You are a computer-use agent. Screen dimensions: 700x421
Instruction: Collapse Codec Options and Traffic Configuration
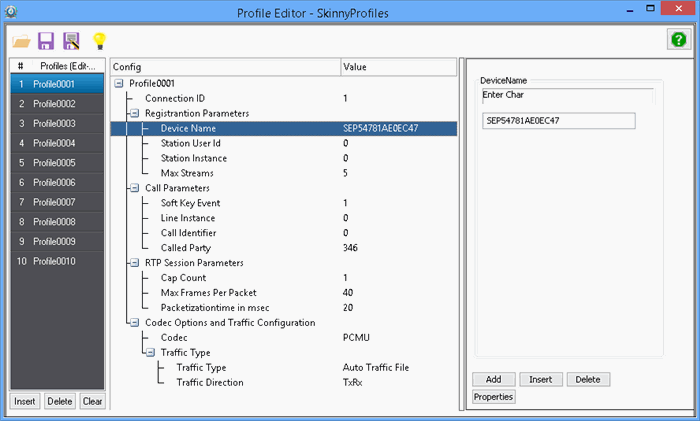tap(135, 322)
